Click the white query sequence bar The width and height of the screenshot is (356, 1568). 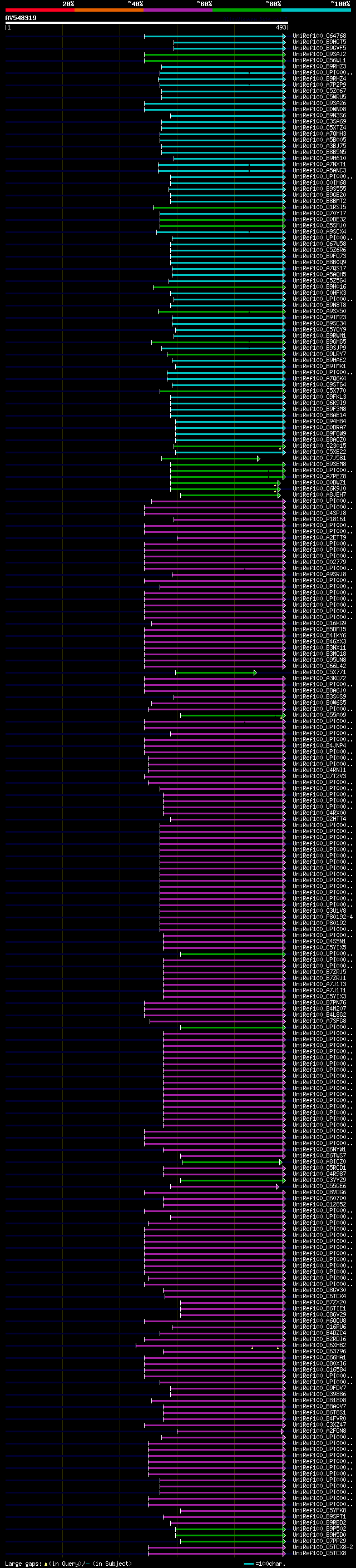tap(147, 23)
